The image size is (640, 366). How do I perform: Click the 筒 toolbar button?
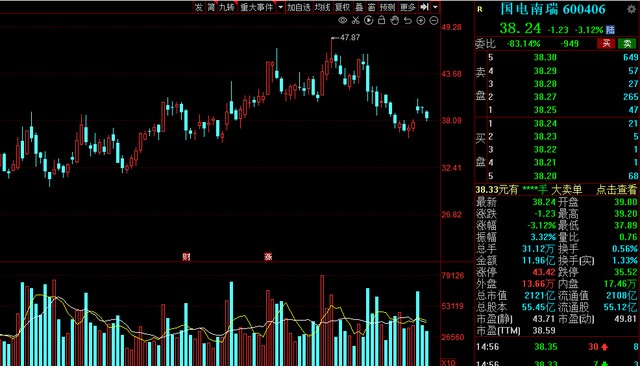click(211, 7)
